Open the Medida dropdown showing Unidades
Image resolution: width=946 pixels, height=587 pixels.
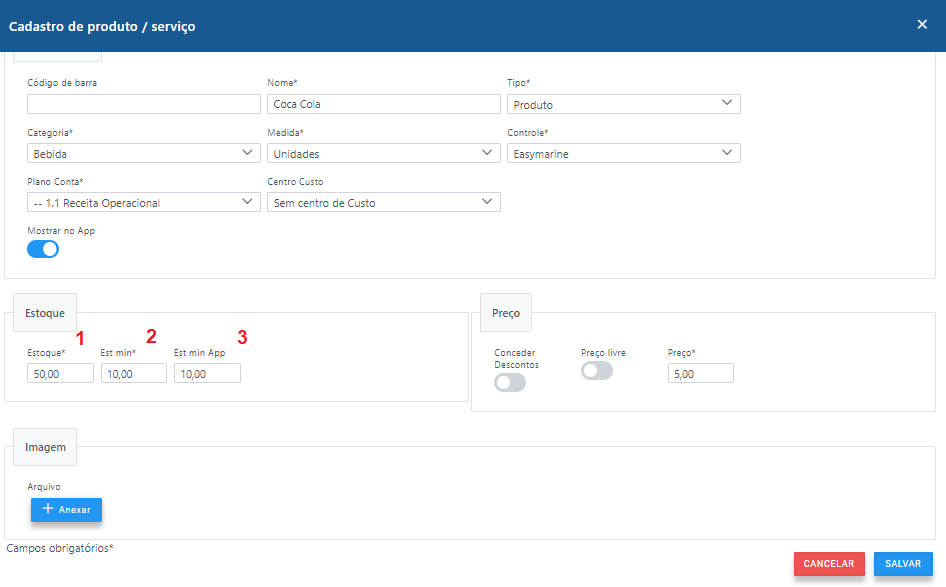384,153
